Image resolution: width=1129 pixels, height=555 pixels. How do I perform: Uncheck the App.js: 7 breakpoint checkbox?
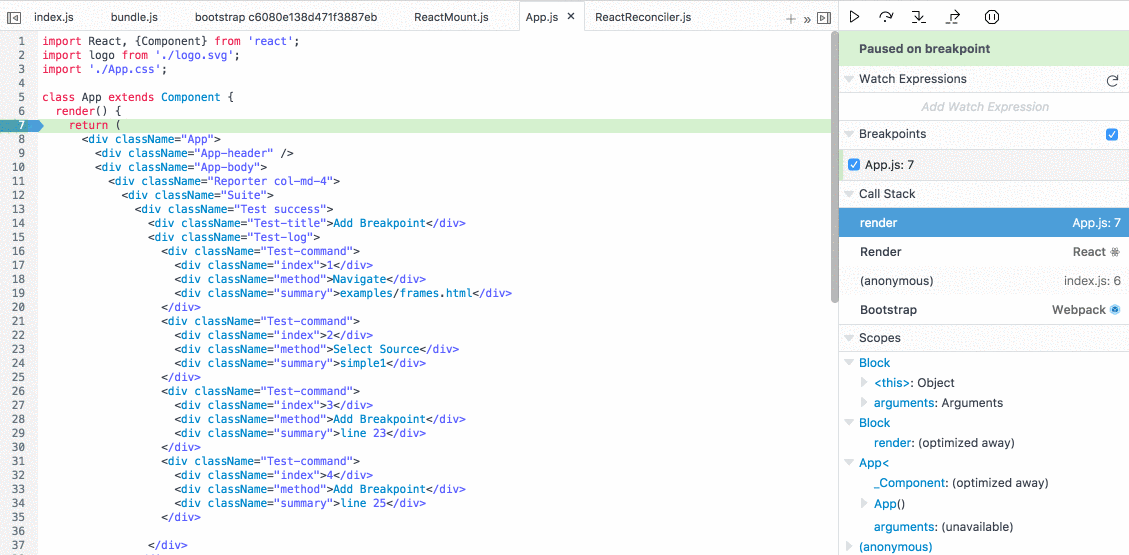coord(854,164)
